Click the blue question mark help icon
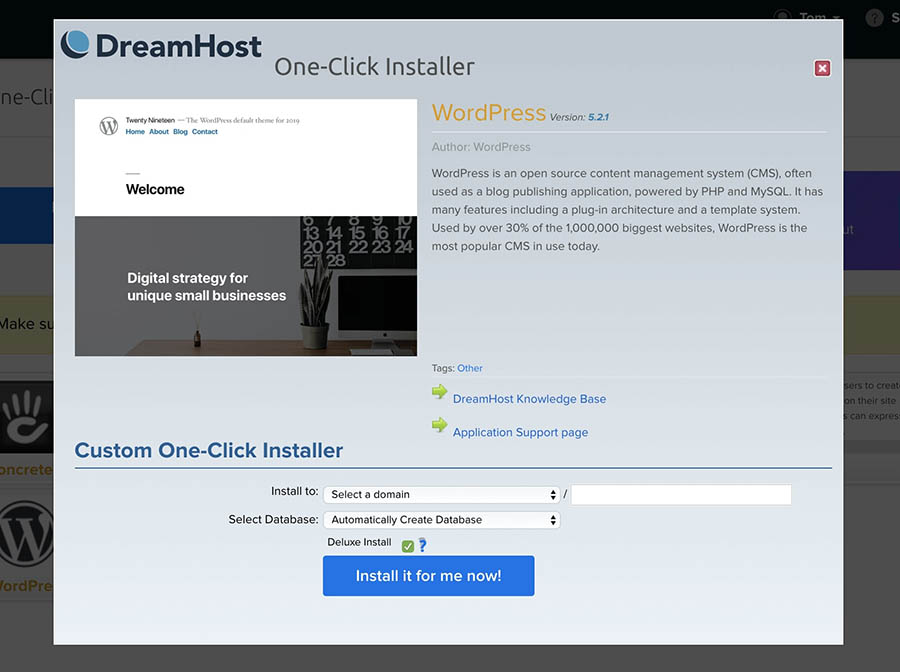The width and height of the screenshot is (900, 672). coord(422,545)
